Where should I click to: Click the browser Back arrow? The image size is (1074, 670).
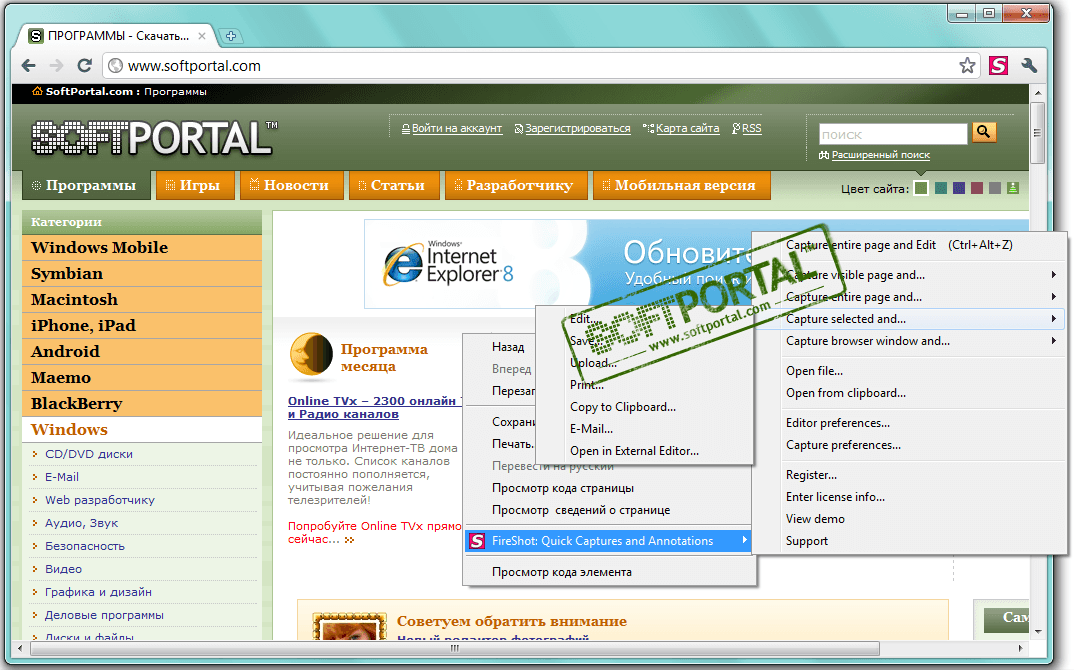(29, 66)
